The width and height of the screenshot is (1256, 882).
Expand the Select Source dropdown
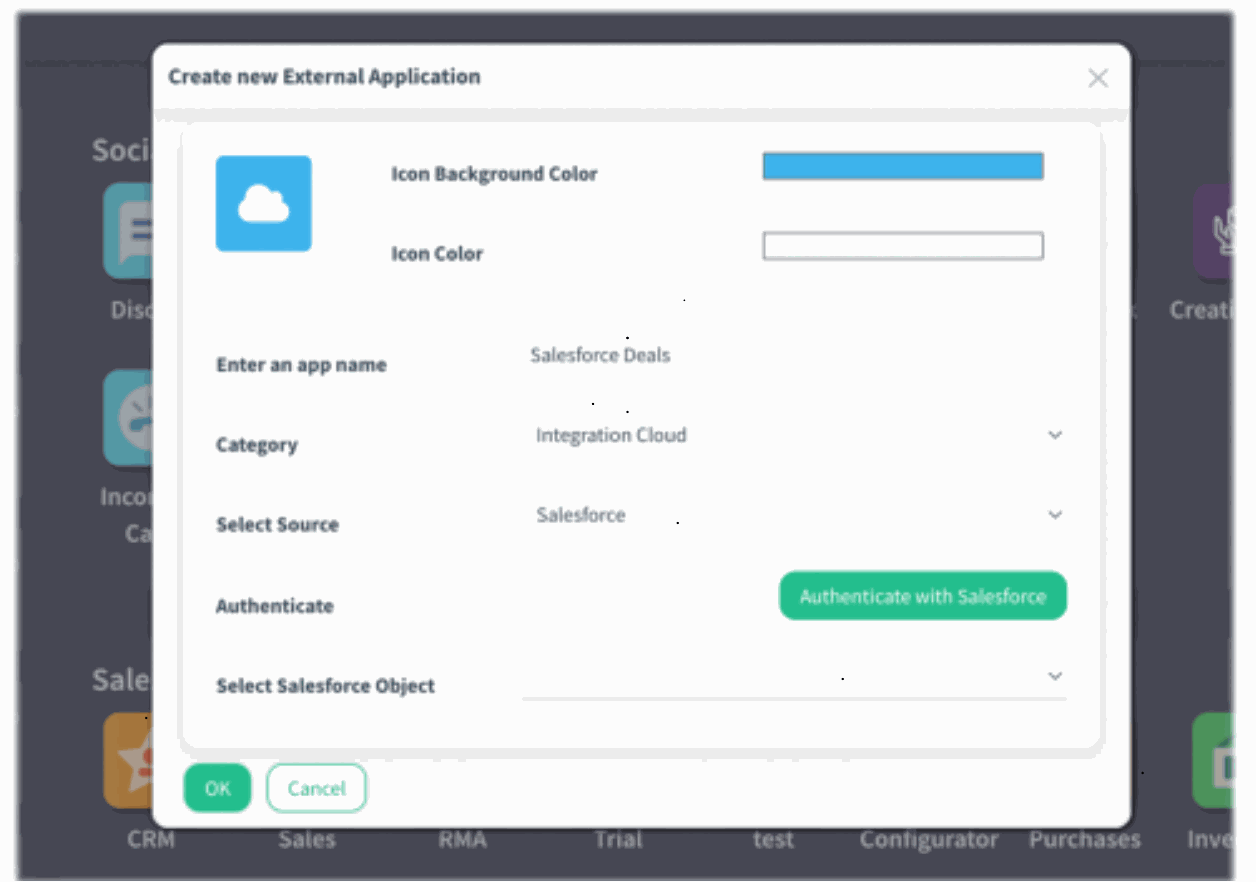(1054, 515)
